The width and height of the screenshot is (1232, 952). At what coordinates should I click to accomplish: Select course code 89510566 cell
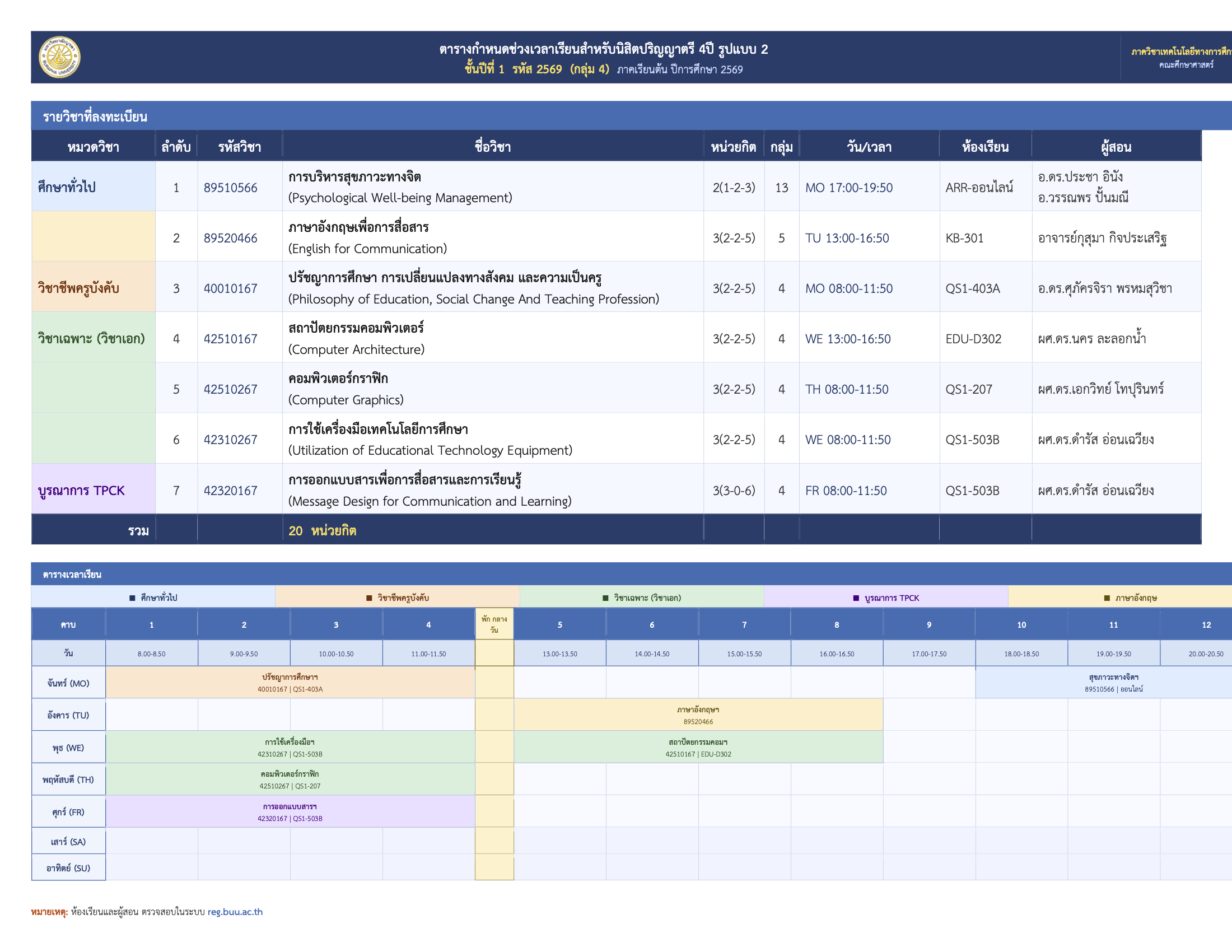(x=240, y=187)
